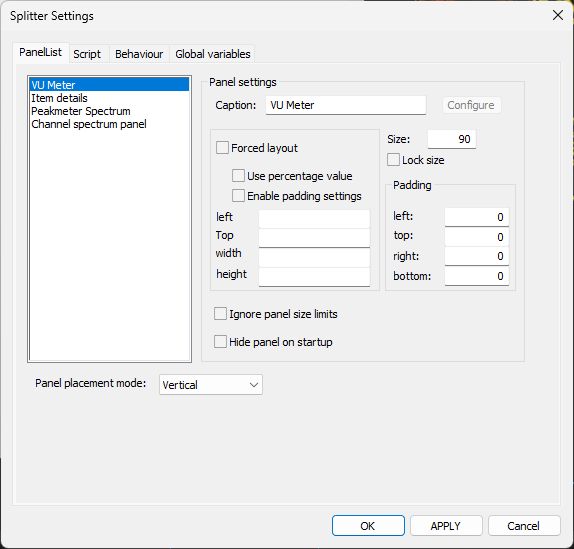The image size is (574, 549).
Task: Close the Splitter Settings dialog
Action: (x=558, y=15)
